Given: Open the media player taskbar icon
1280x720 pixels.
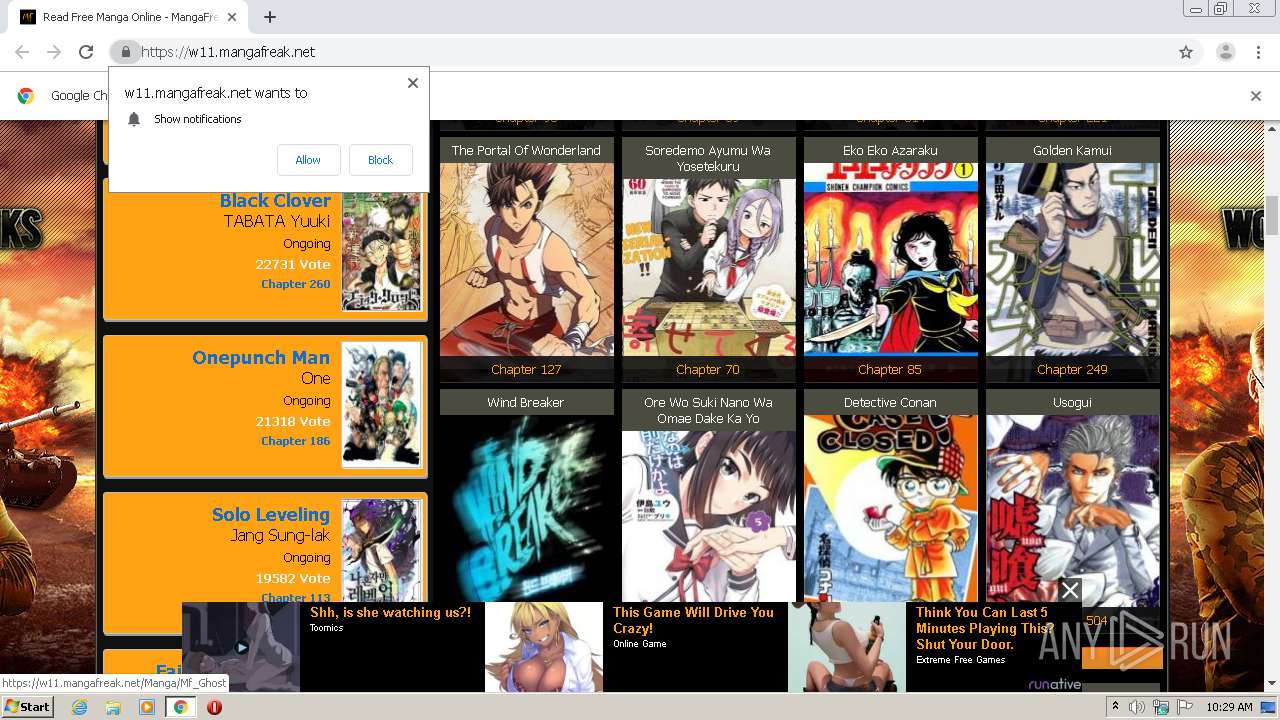Looking at the screenshot, I should coord(147,707).
